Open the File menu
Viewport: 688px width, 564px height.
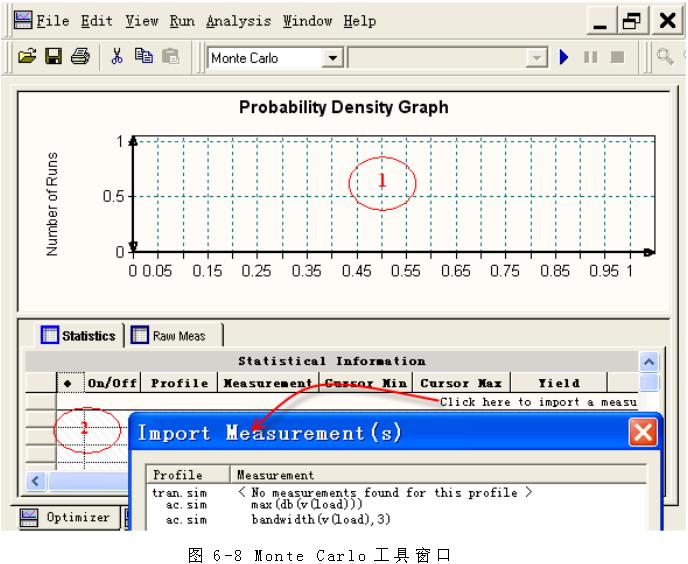(x=53, y=21)
